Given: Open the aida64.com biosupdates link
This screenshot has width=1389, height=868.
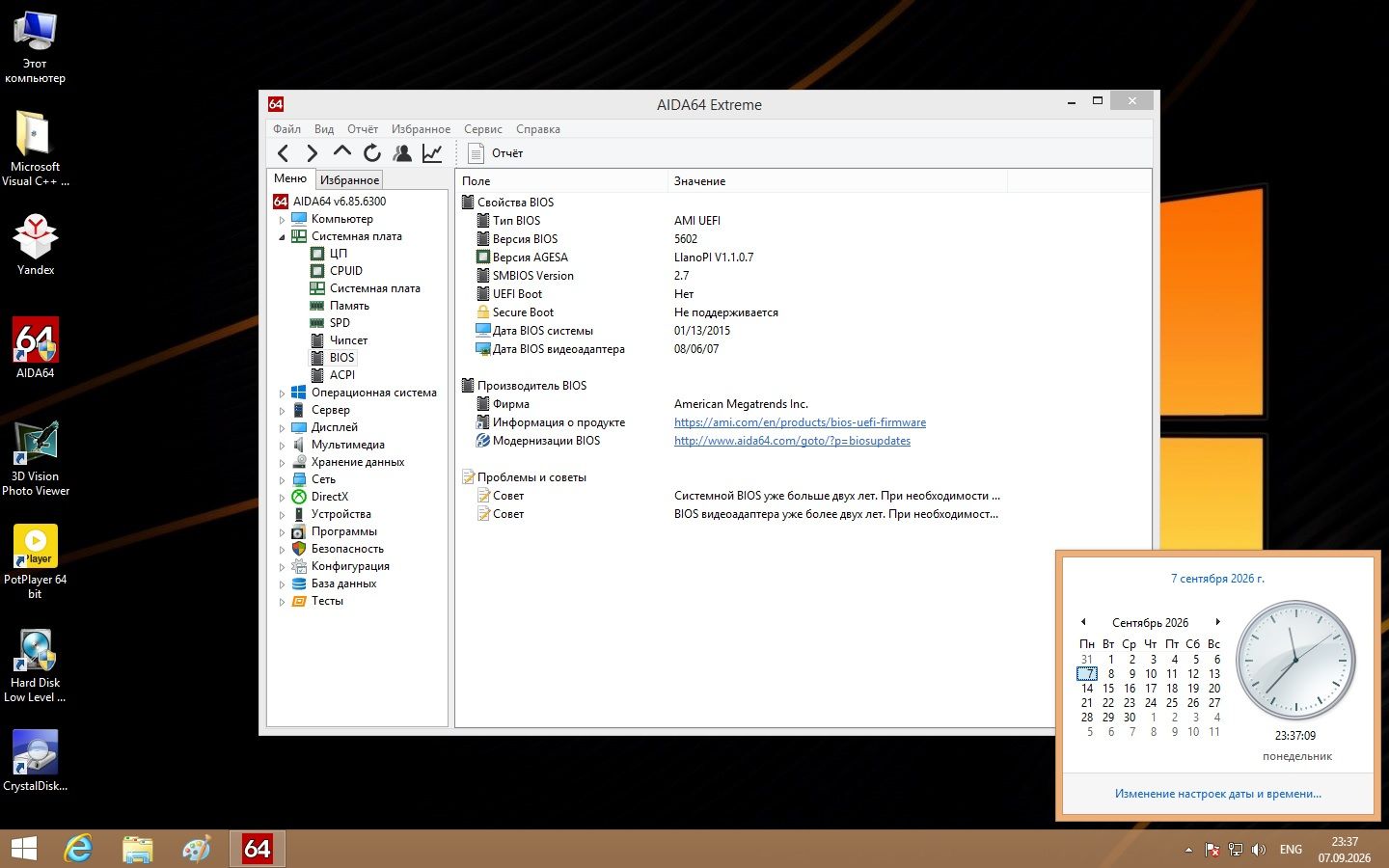Looking at the screenshot, I should point(792,441).
